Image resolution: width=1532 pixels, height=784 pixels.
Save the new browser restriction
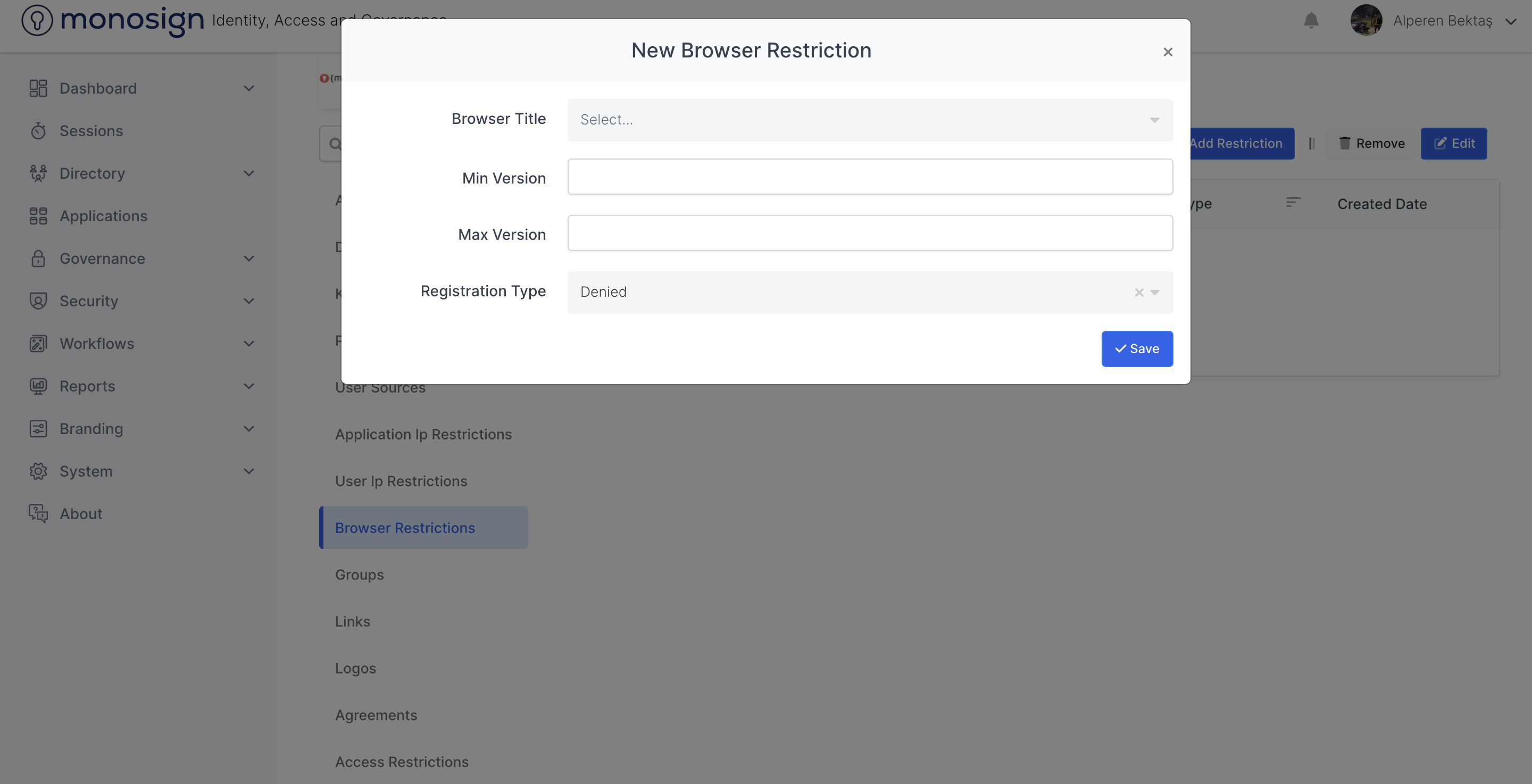pos(1137,348)
